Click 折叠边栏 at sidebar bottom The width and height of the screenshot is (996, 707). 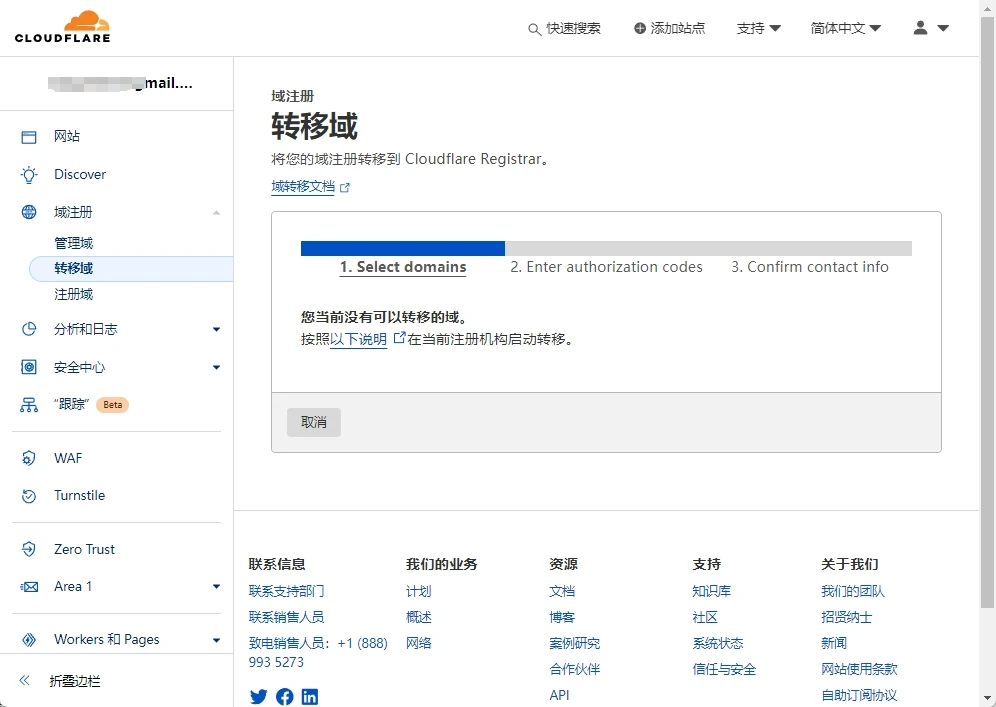[x=75, y=681]
